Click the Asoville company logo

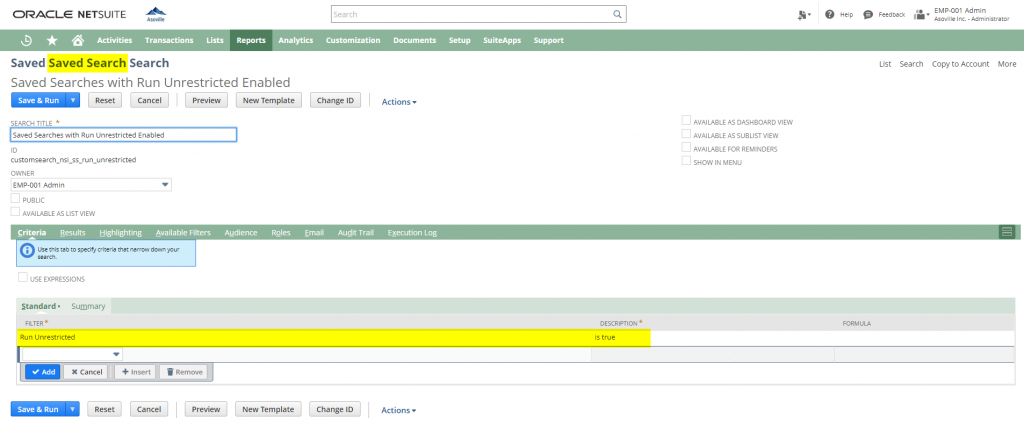[155, 14]
